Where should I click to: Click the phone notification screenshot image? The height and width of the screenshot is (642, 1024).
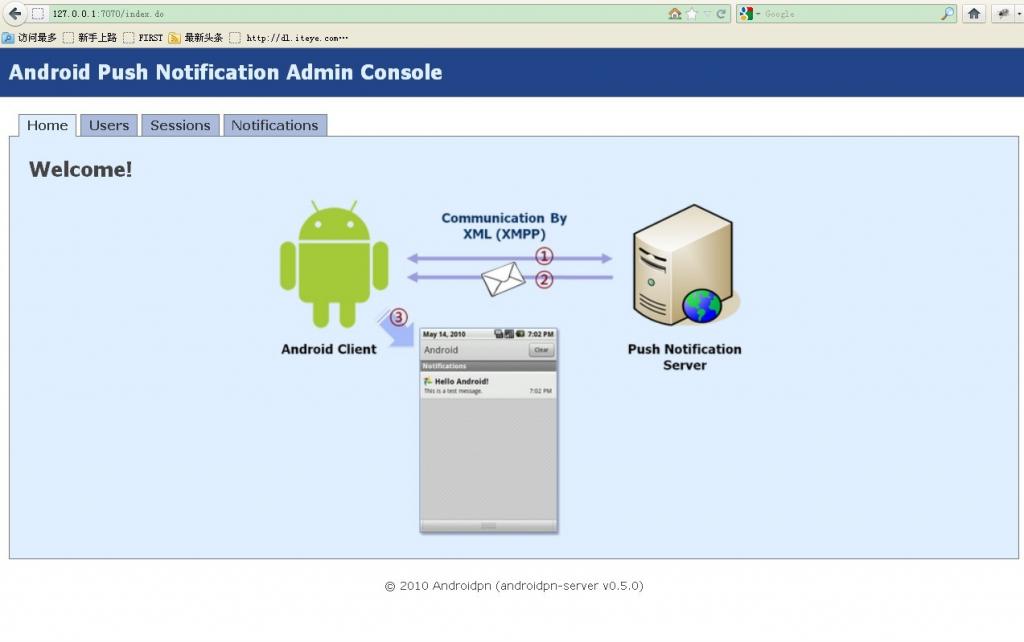tap(488, 430)
